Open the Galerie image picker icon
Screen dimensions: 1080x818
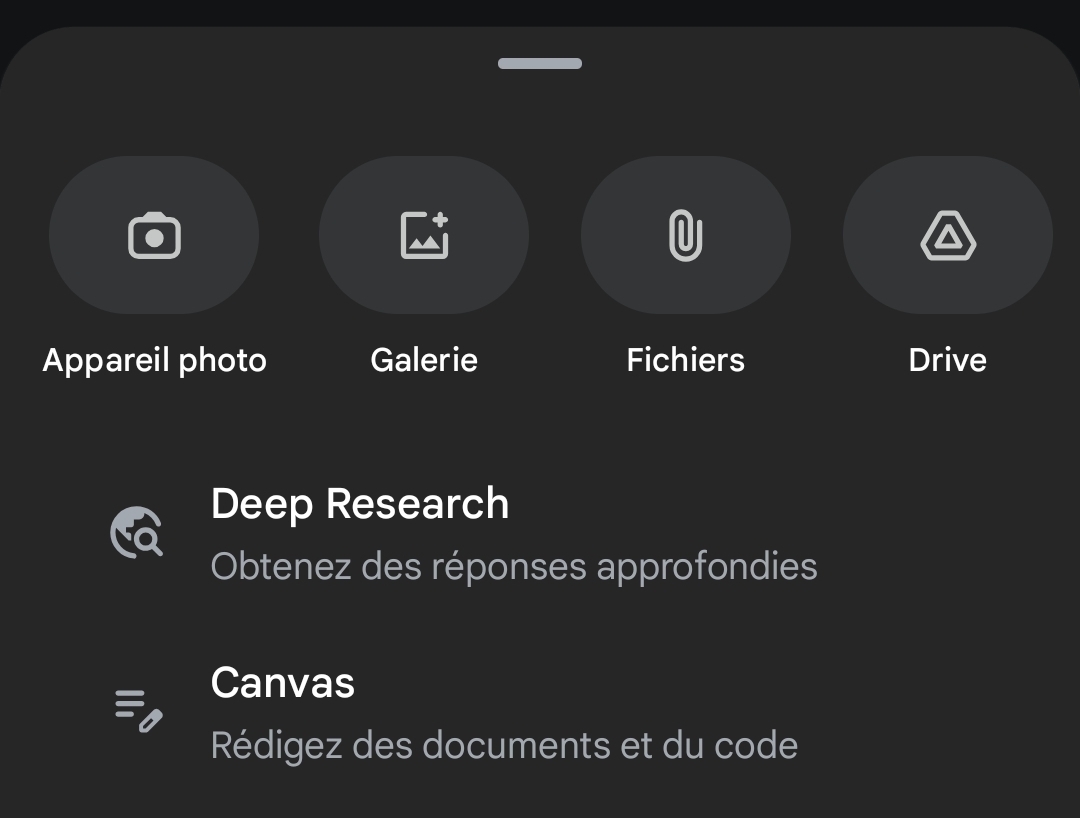[424, 236]
